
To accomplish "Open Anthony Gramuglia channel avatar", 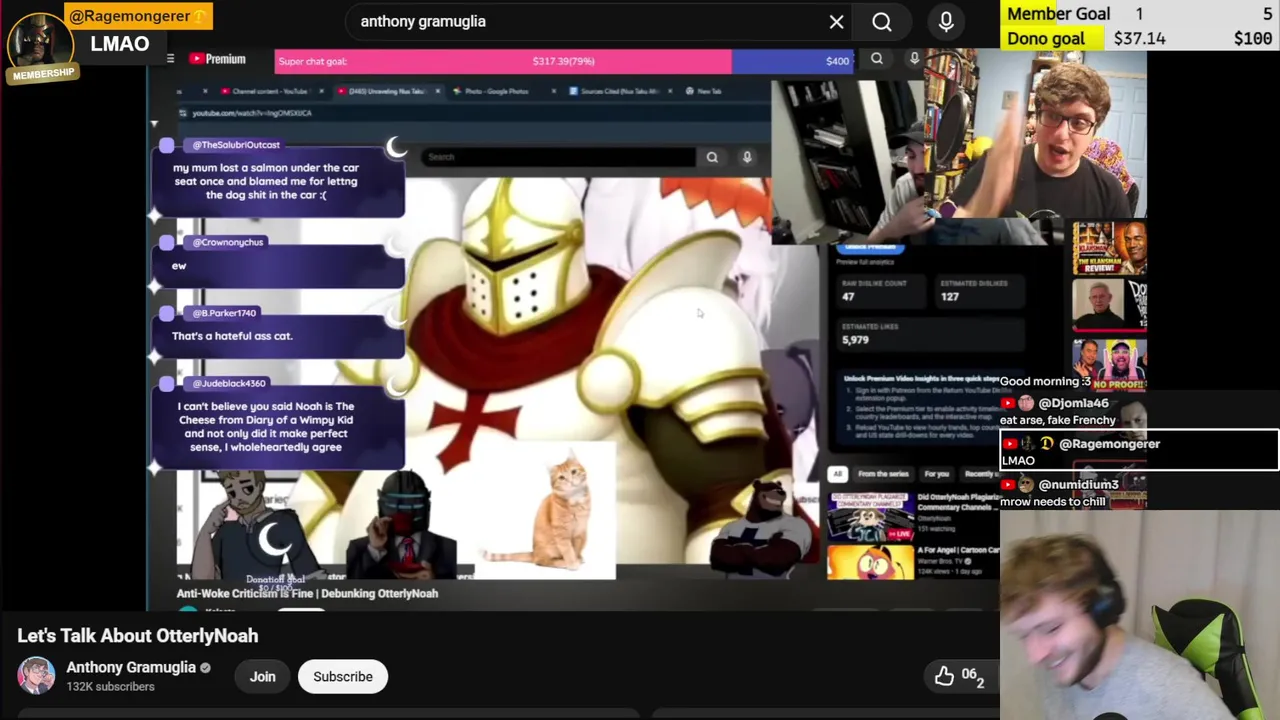I will click(x=36, y=676).
